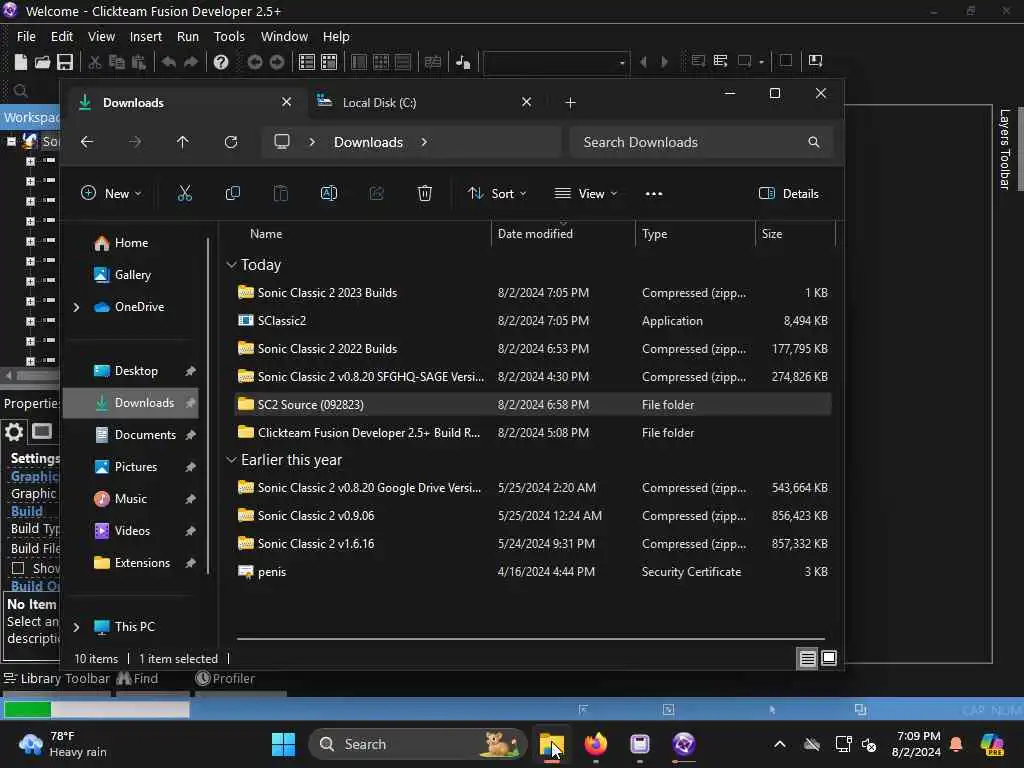Image resolution: width=1024 pixels, height=768 pixels.
Task: Open the Insert menu in Fusion
Action: point(146,37)
